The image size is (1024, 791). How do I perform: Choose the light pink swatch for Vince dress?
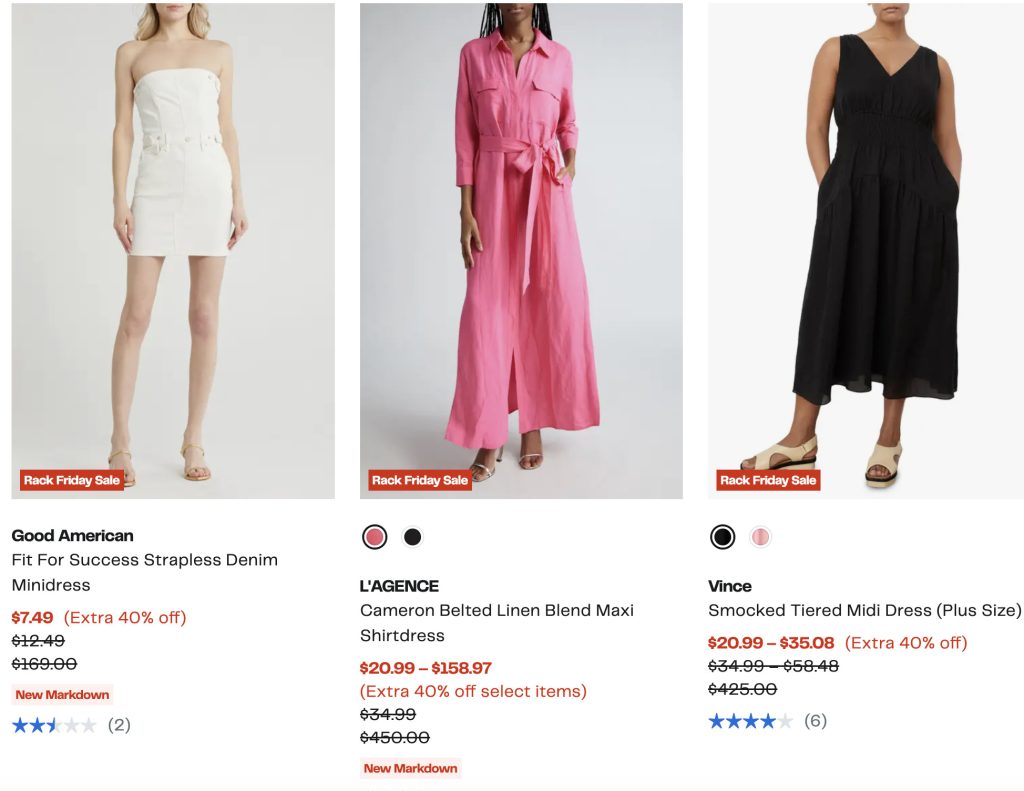[760, 537]
